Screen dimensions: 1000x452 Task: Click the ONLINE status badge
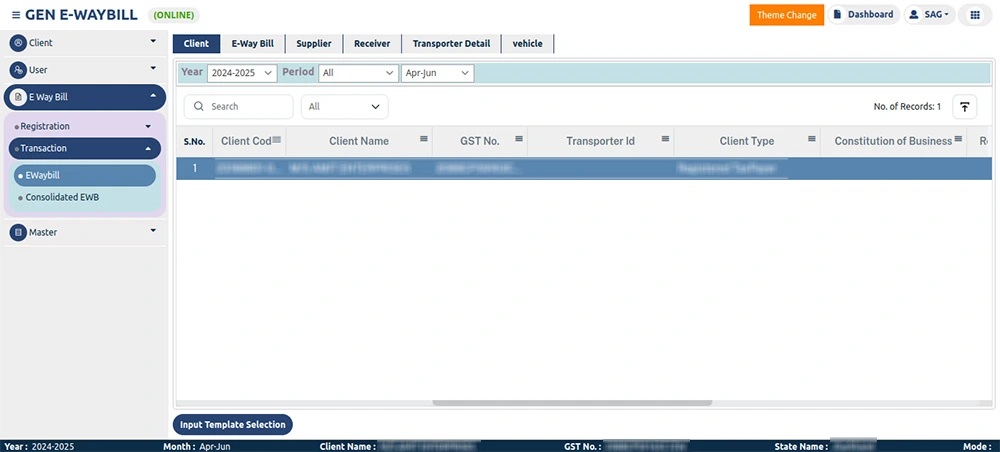[174, 15]
